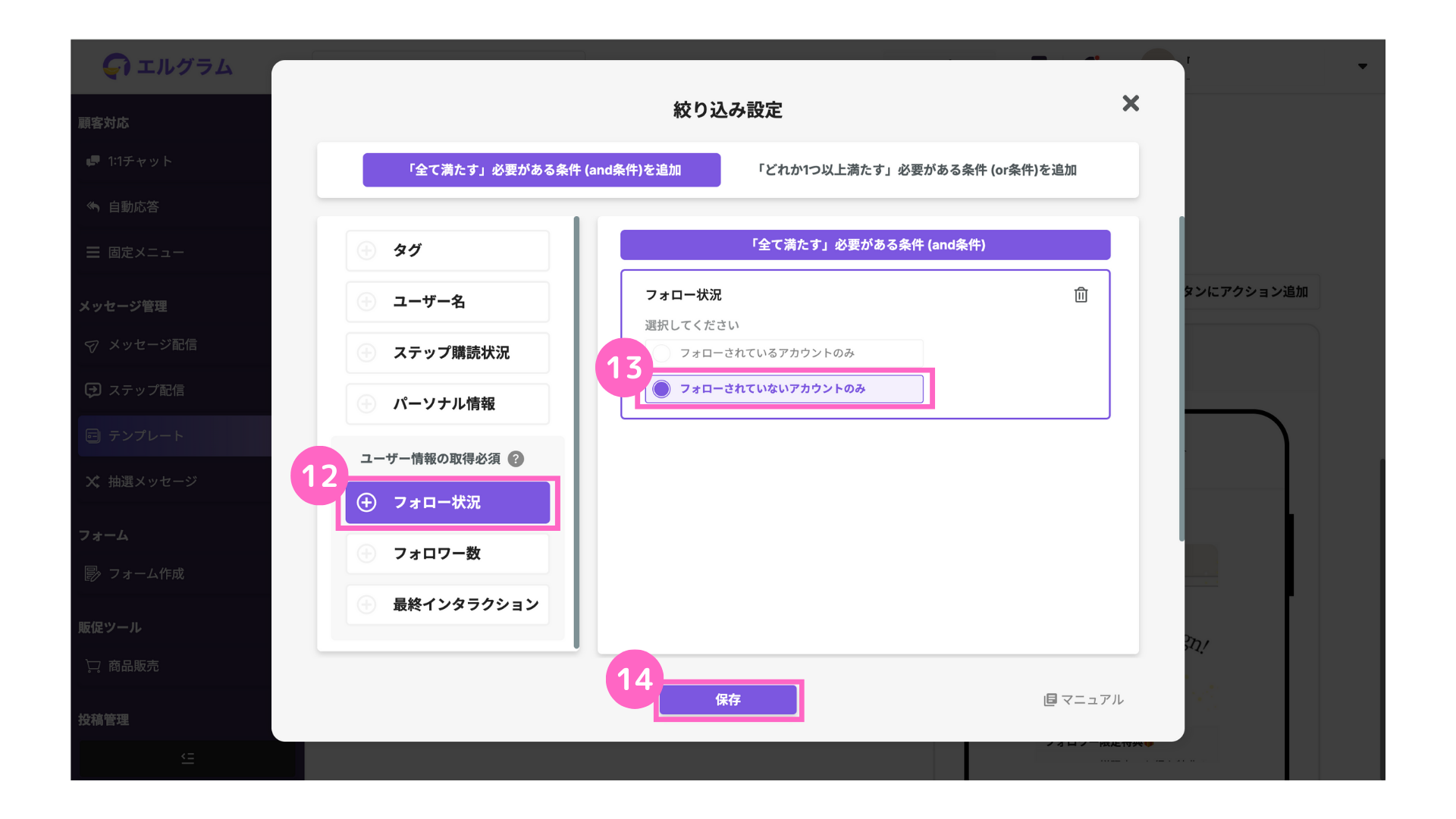Add the フォロワー数 condition
The width and height of the screenshot is (1456, 819).
click(x=447, y=554)
